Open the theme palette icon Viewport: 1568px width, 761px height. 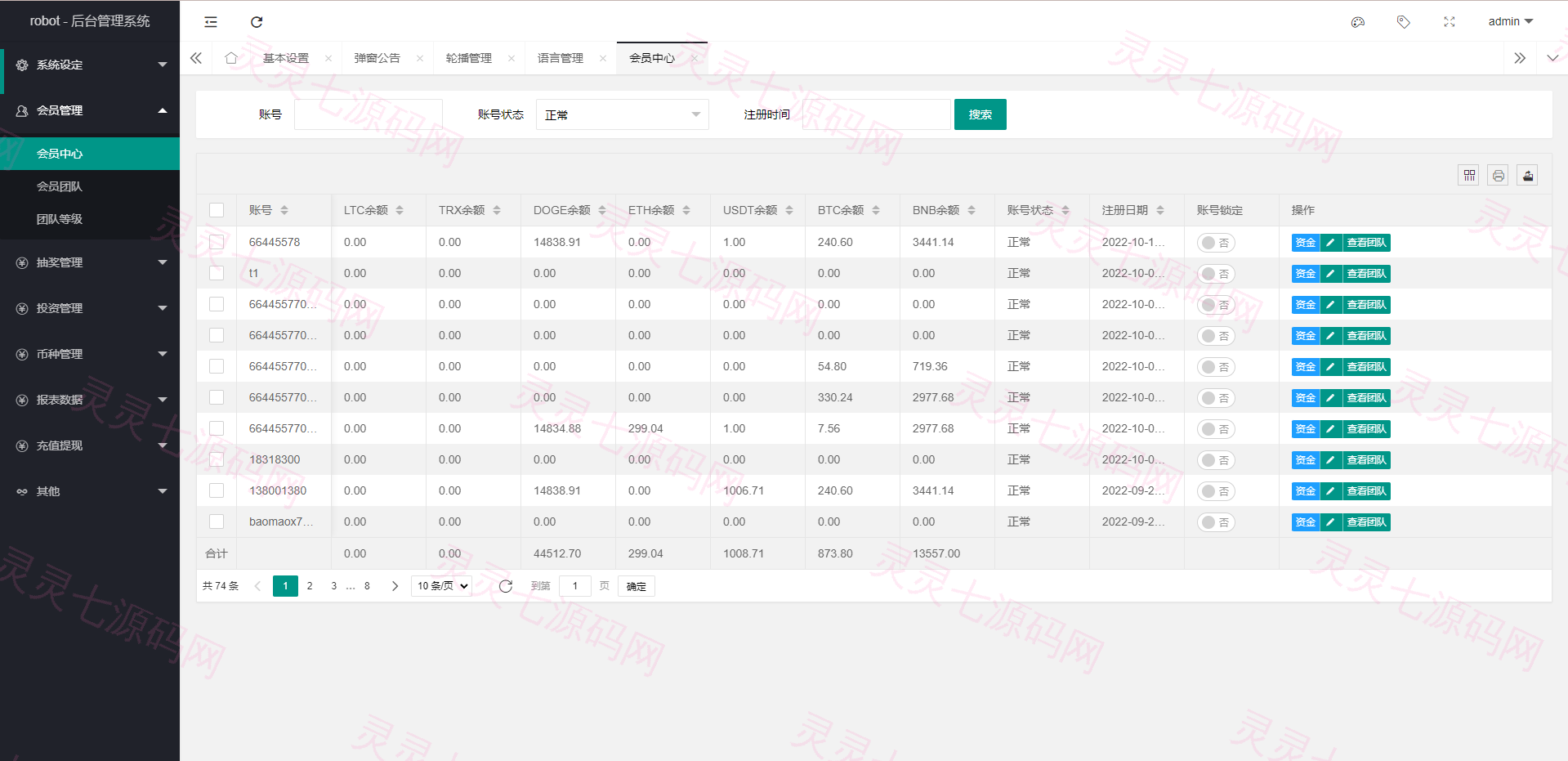1358,22
